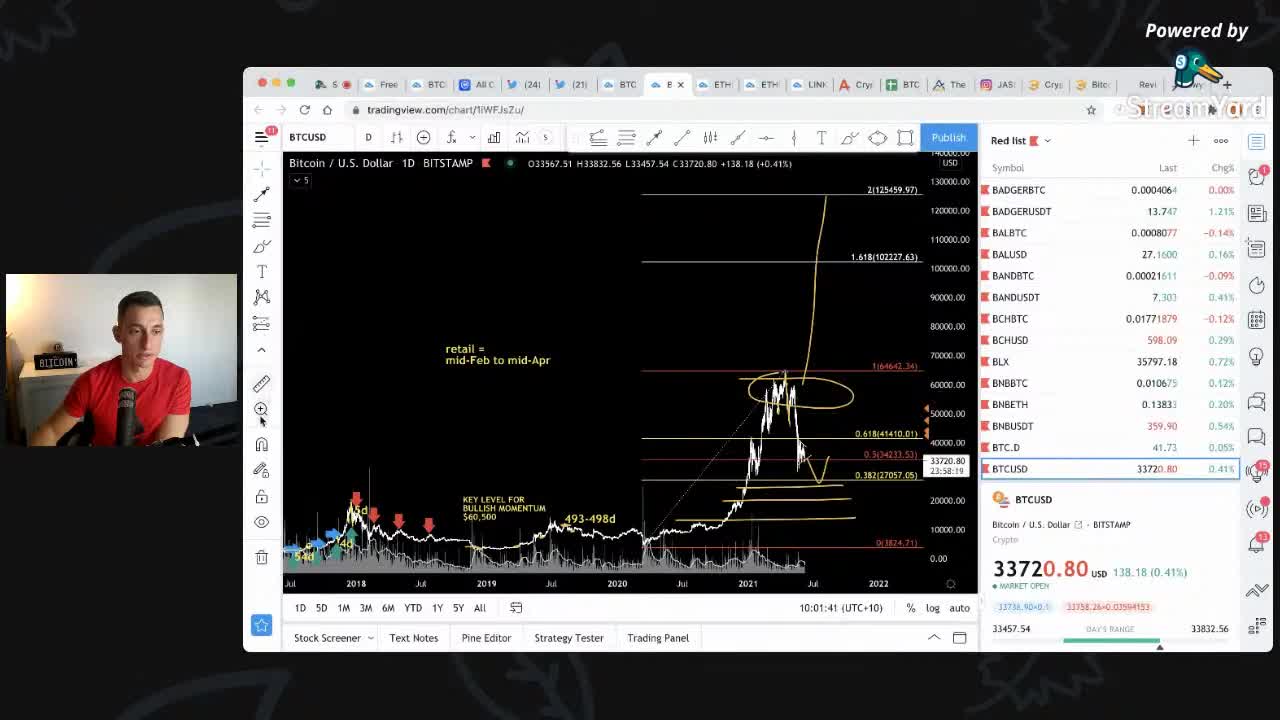Screen dimensions: 1280x720
Task: Open the Pine Editor panel tab
Action: 486,638
